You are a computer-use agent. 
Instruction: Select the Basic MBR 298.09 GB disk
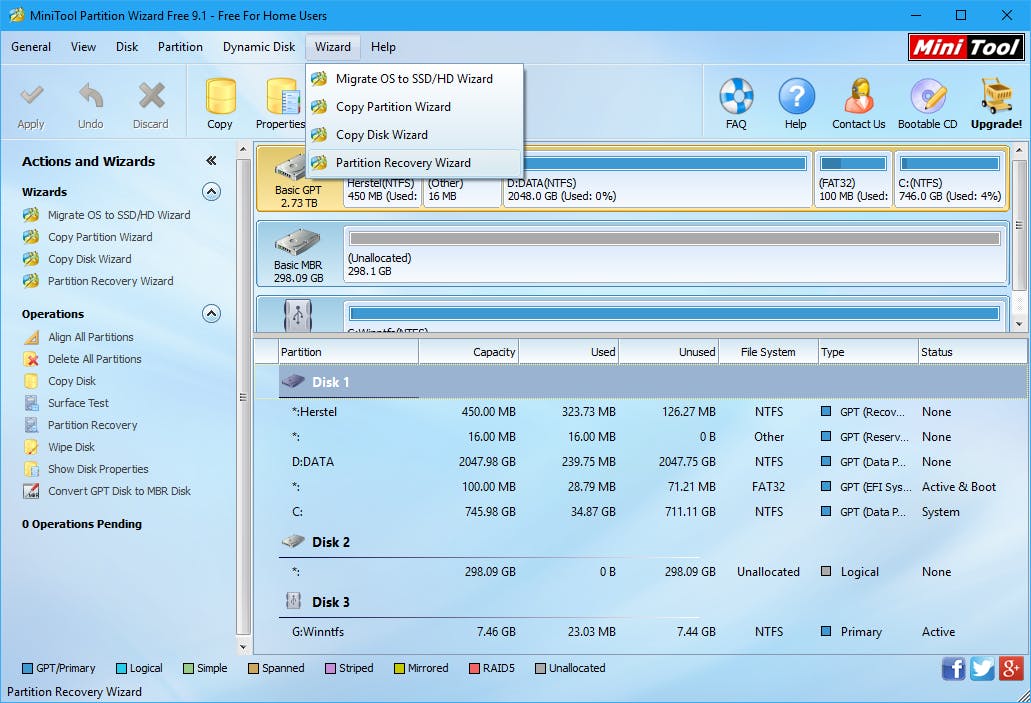tap(297, 252)
